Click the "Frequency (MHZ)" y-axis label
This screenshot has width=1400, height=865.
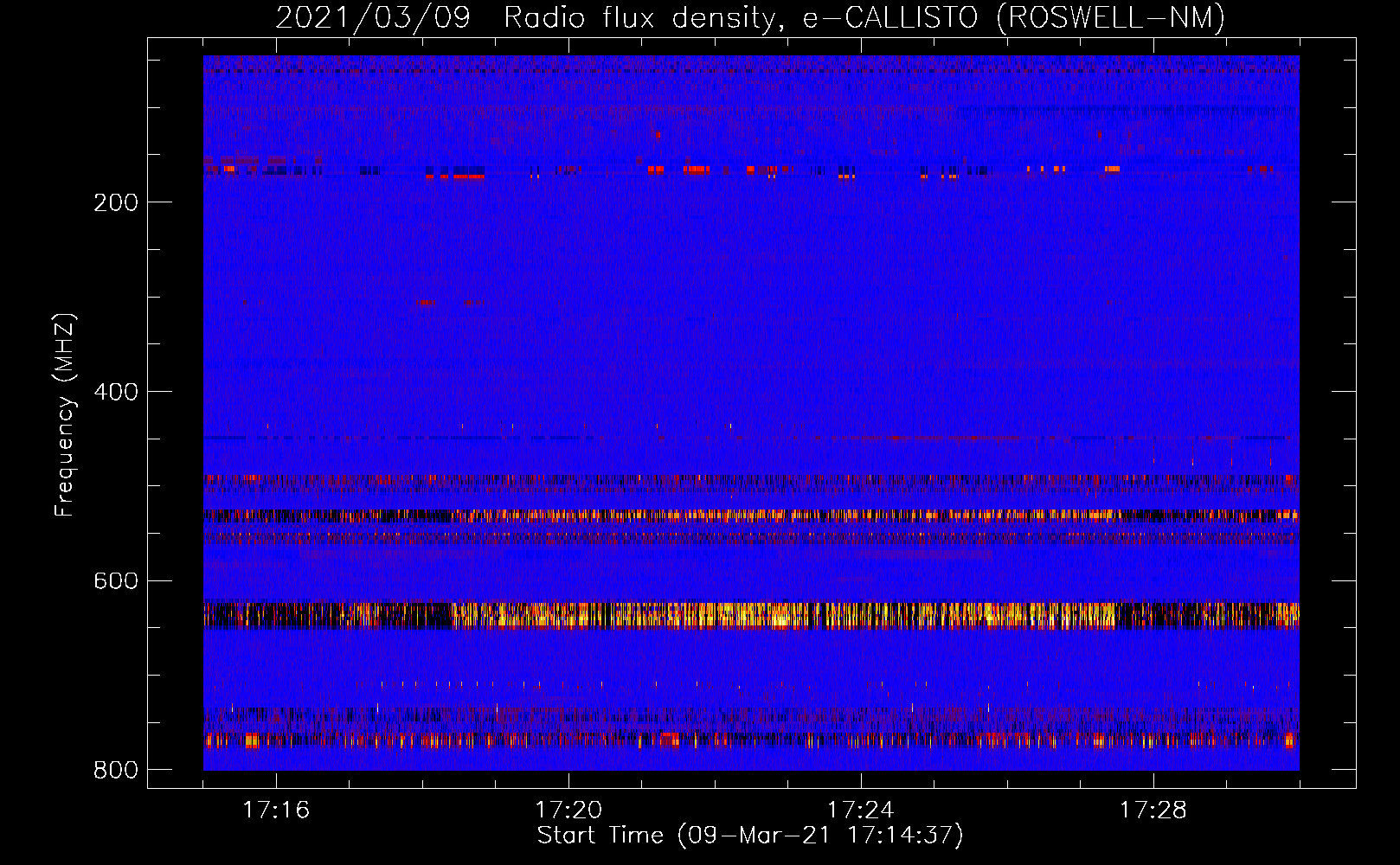coord(65,414)
